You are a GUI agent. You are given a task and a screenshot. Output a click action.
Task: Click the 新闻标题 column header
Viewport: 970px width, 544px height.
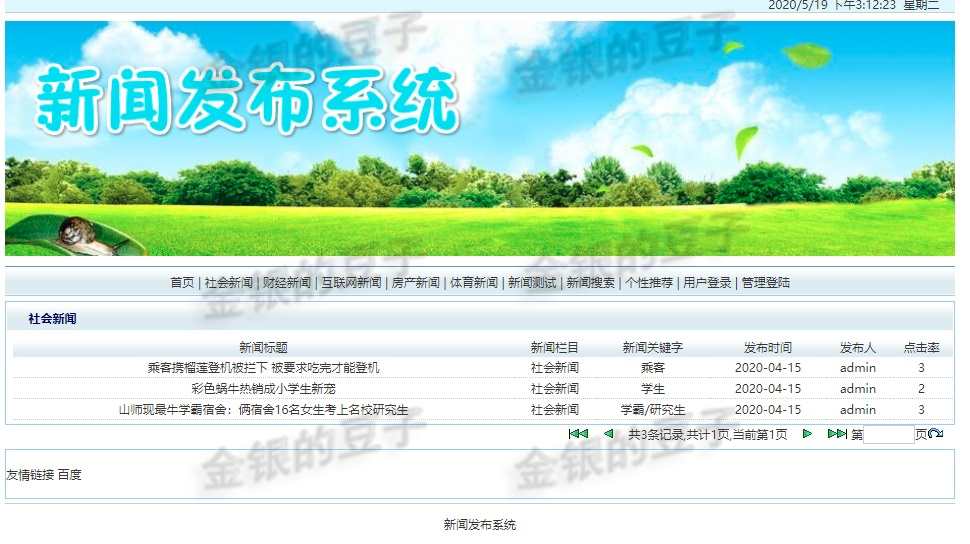[264, 348]
